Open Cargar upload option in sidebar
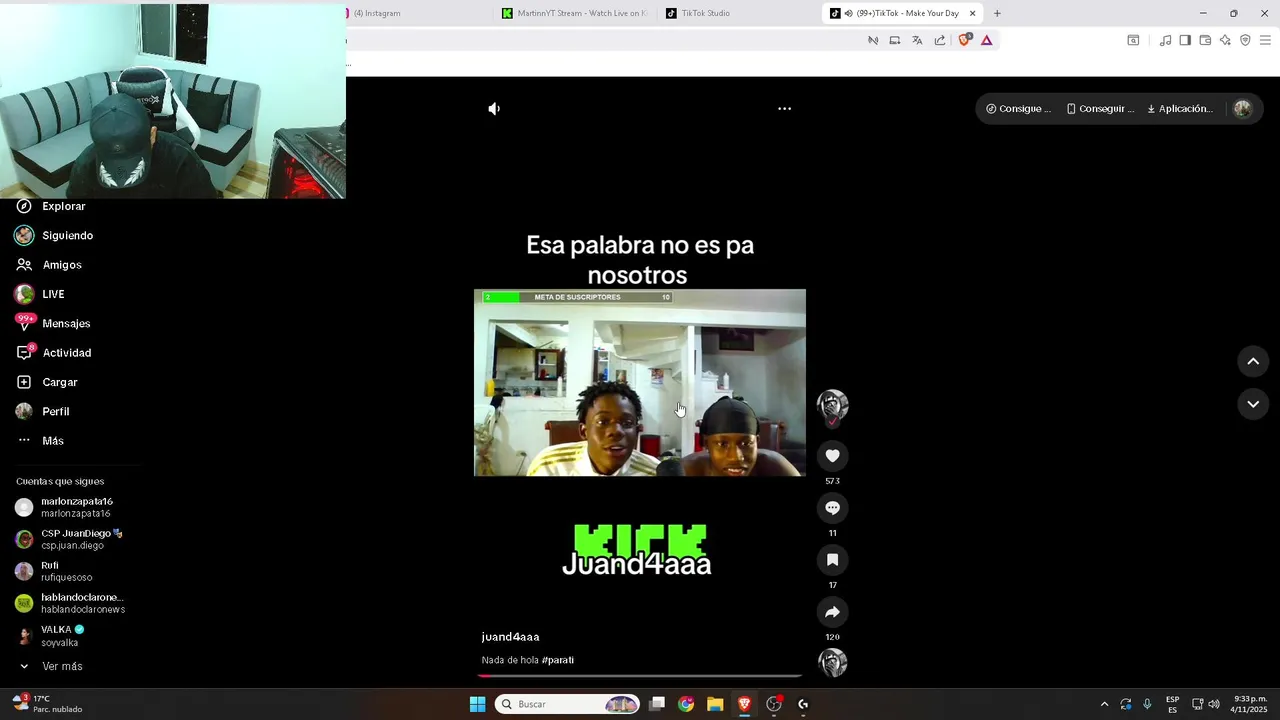 coord(47,382)
